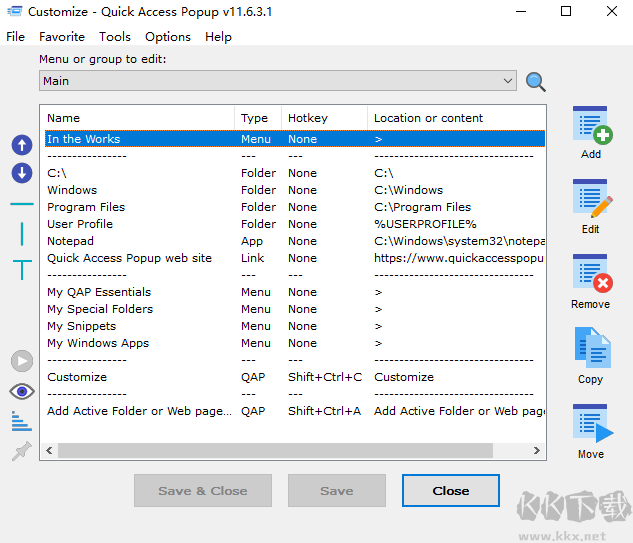Move selected item down with arrow icon

[22, 173]
